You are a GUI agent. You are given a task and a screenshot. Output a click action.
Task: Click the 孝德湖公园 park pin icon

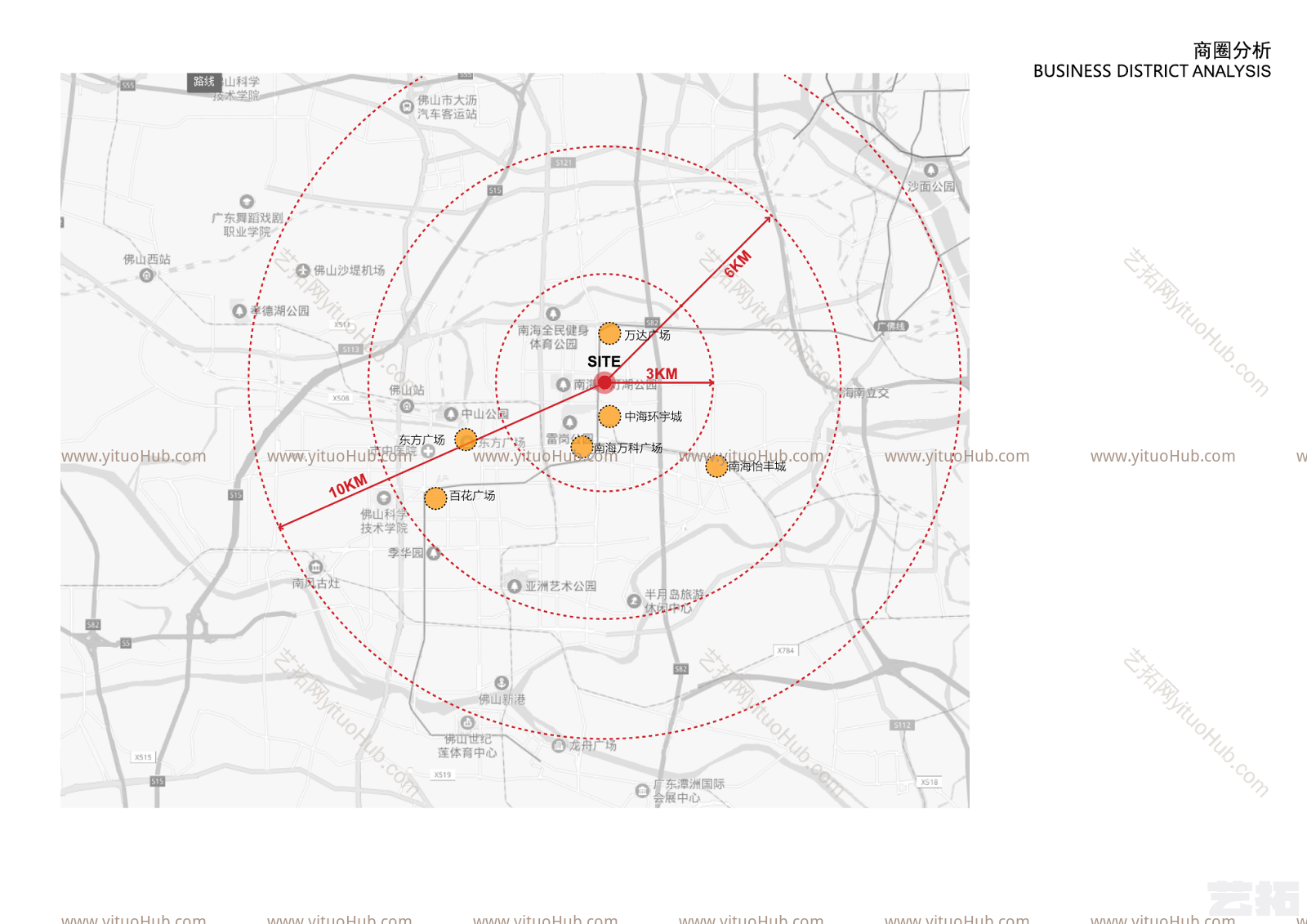(239, 311)
